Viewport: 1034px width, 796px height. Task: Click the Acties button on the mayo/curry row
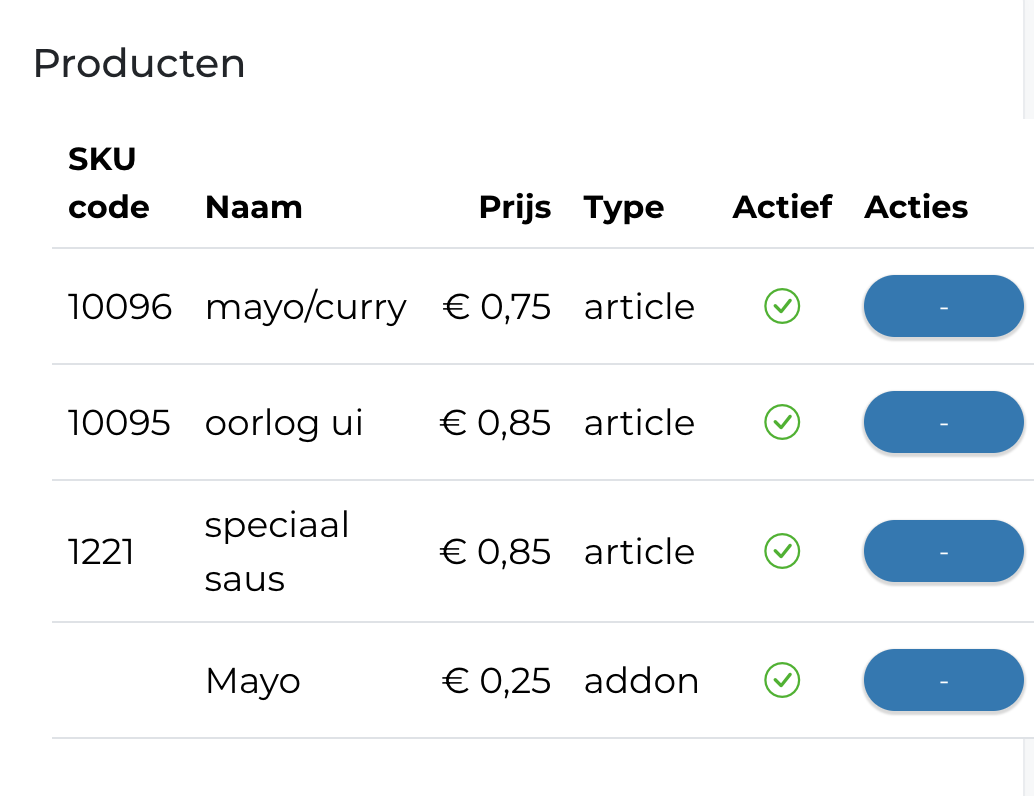943,307
